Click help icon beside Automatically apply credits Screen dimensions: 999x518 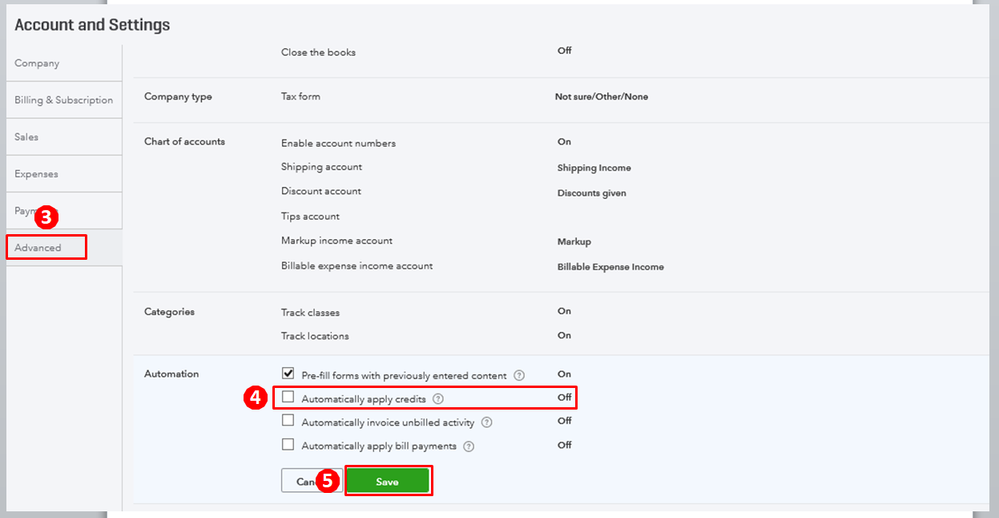click(438, 398)
